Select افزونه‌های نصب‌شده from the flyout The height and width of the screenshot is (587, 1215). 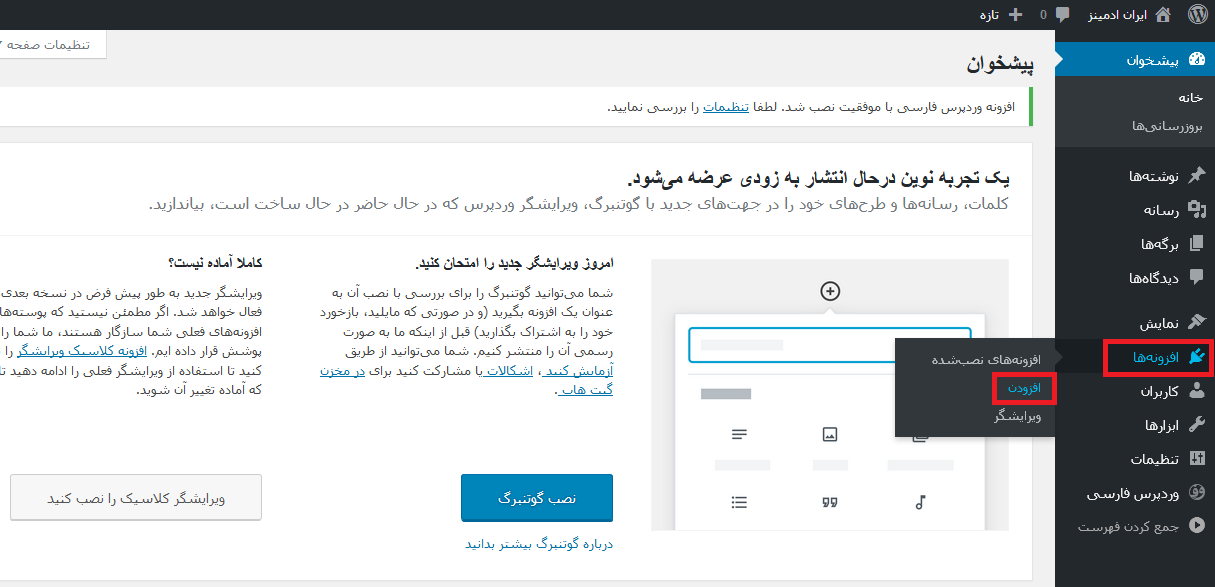(987, 359)
